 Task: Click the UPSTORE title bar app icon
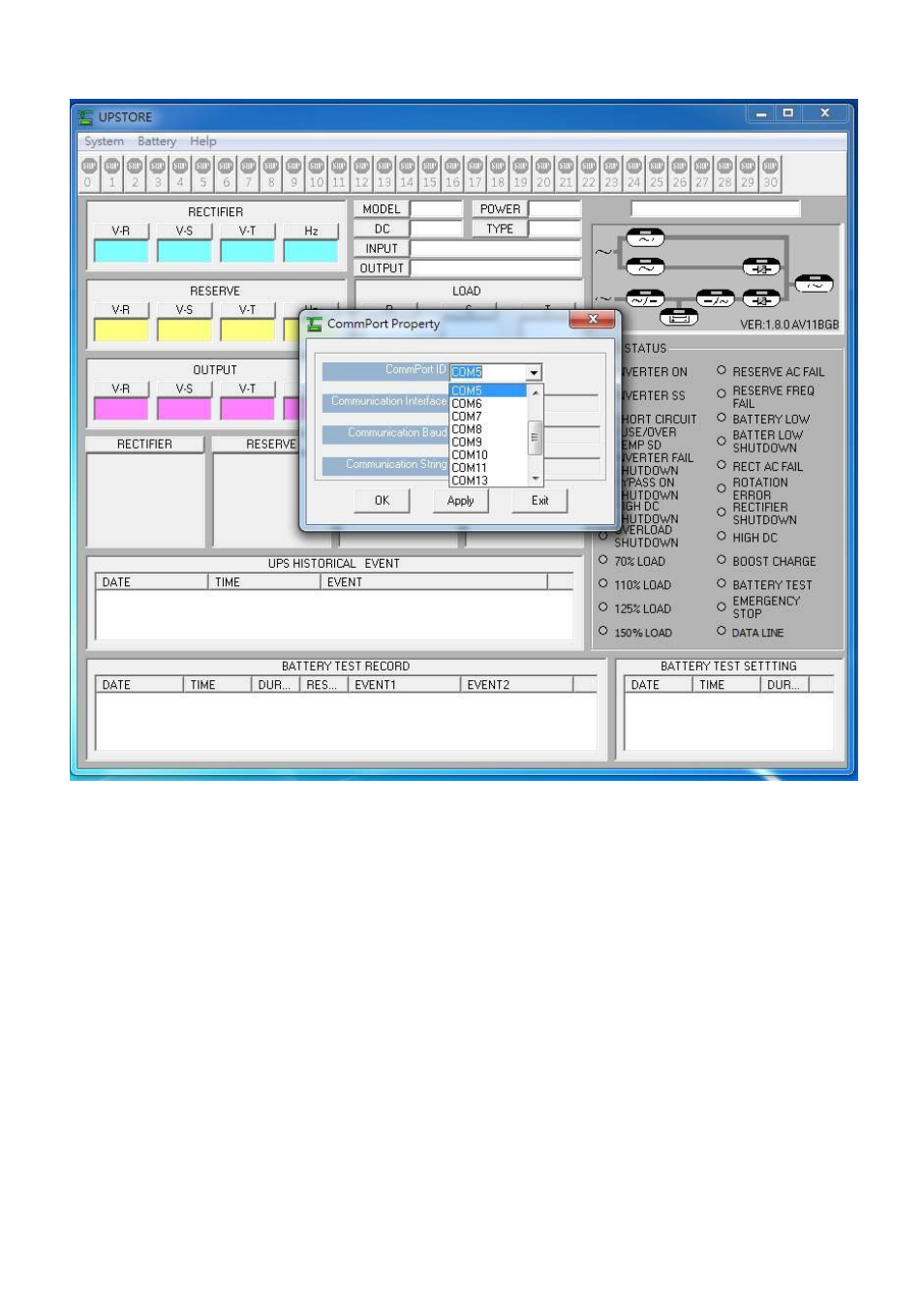tap(86, 117)
